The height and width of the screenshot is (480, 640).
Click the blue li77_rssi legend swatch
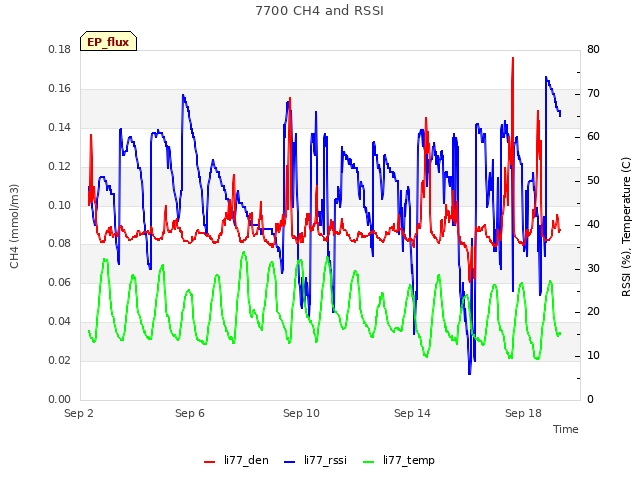pos(289,462)
